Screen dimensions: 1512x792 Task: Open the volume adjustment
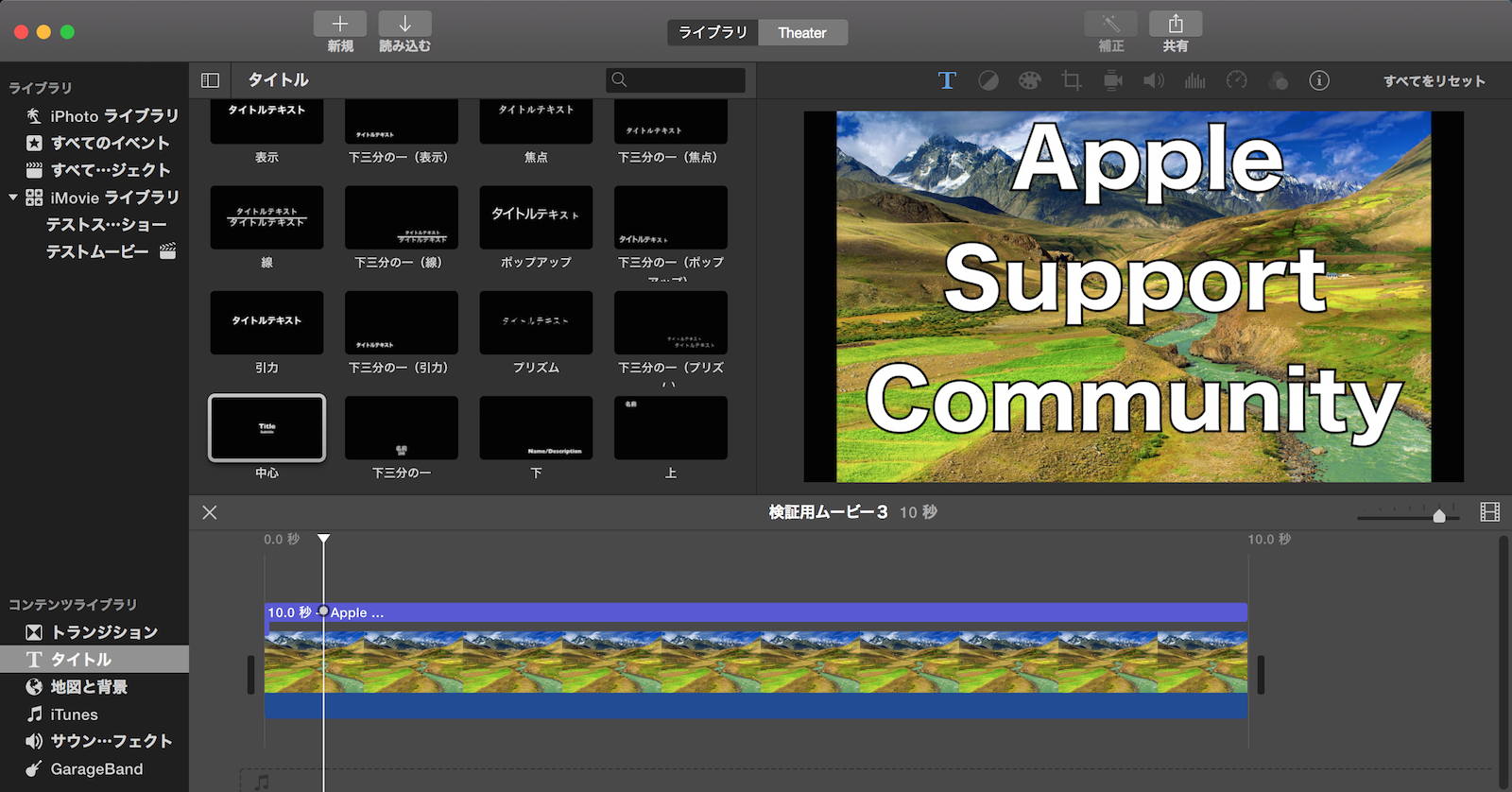point(1154,80)
